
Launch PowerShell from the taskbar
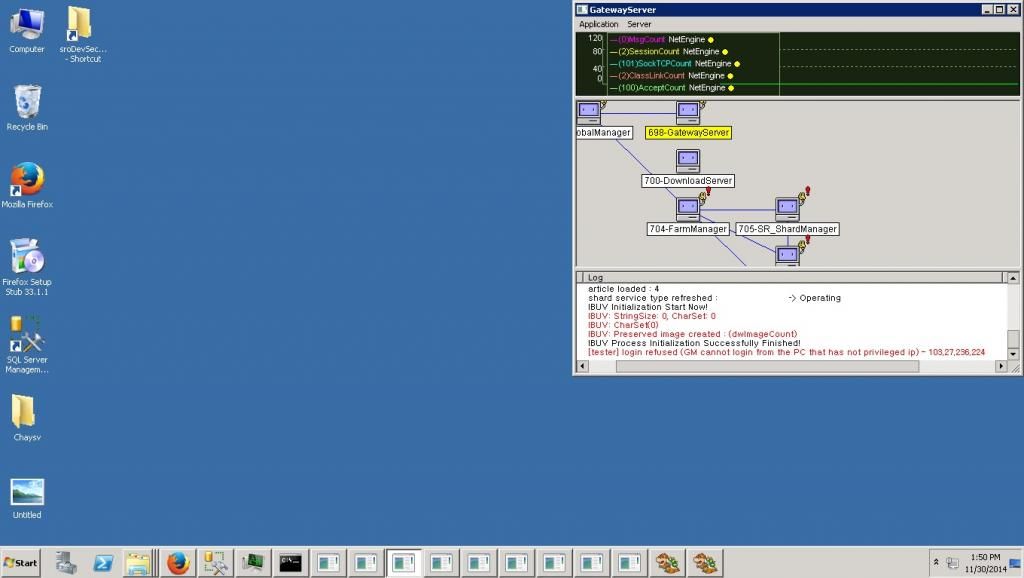102,563
